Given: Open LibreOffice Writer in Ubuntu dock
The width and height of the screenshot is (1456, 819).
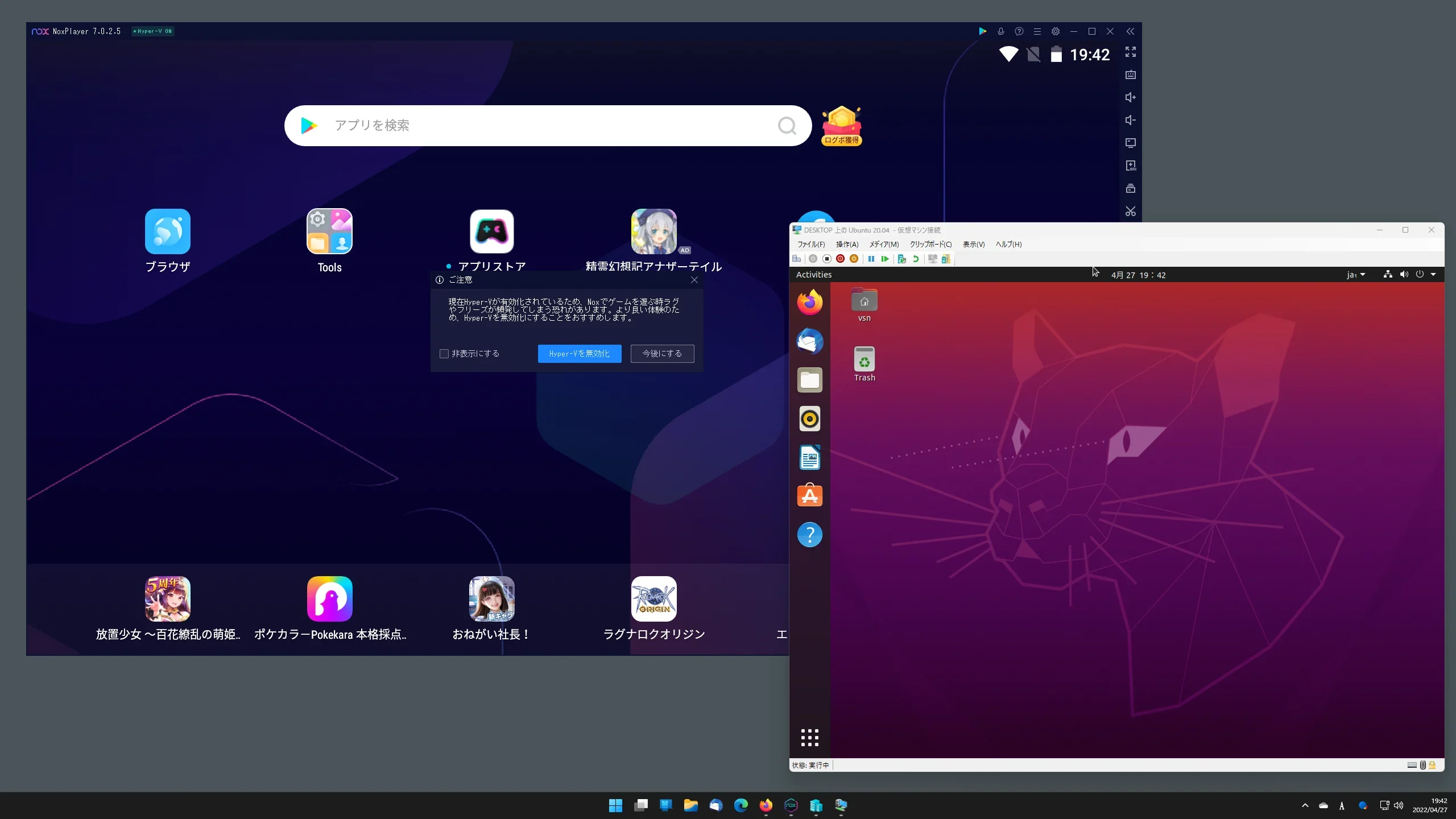Looking at the screenshot, I should pos(810,457).
